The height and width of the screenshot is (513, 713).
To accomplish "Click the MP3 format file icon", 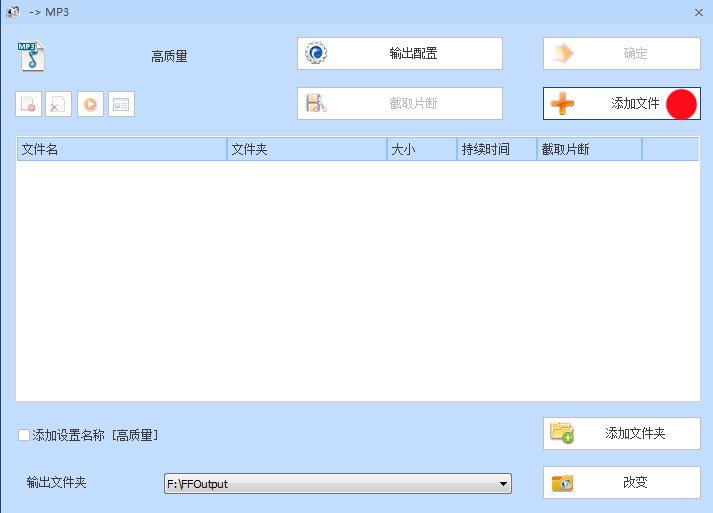I will 31,56.
